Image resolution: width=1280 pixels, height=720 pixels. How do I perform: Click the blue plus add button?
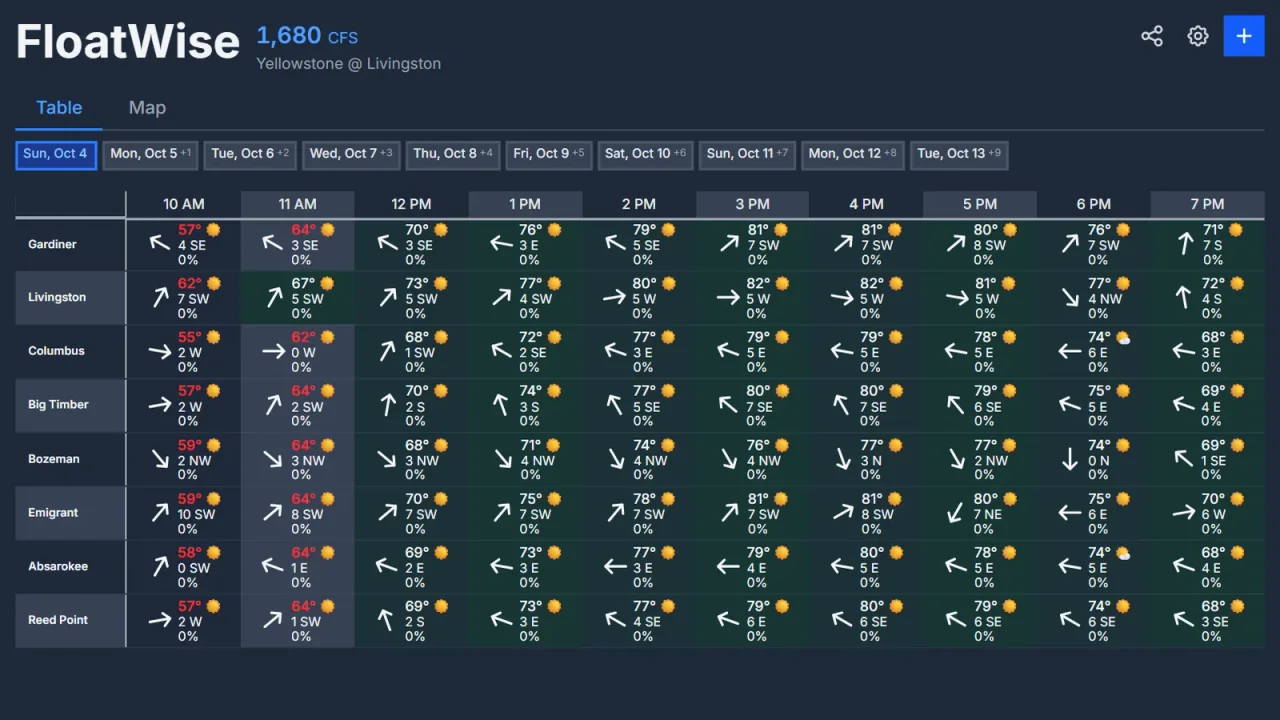pyautogui.click(x=1244, y=36)
